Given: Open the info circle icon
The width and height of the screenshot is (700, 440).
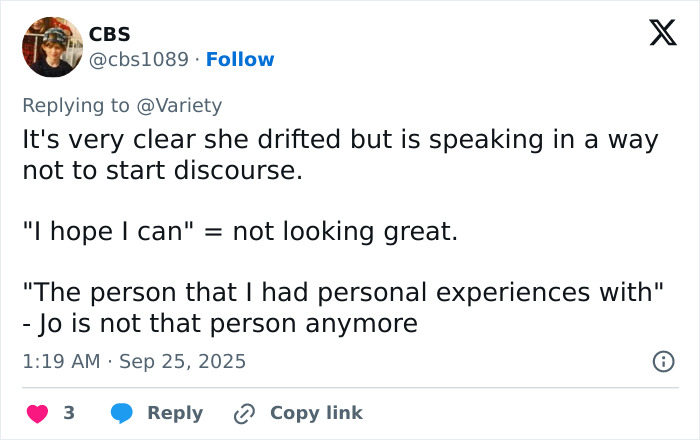Looking at the screenshot, I should (x=663, y=361).
